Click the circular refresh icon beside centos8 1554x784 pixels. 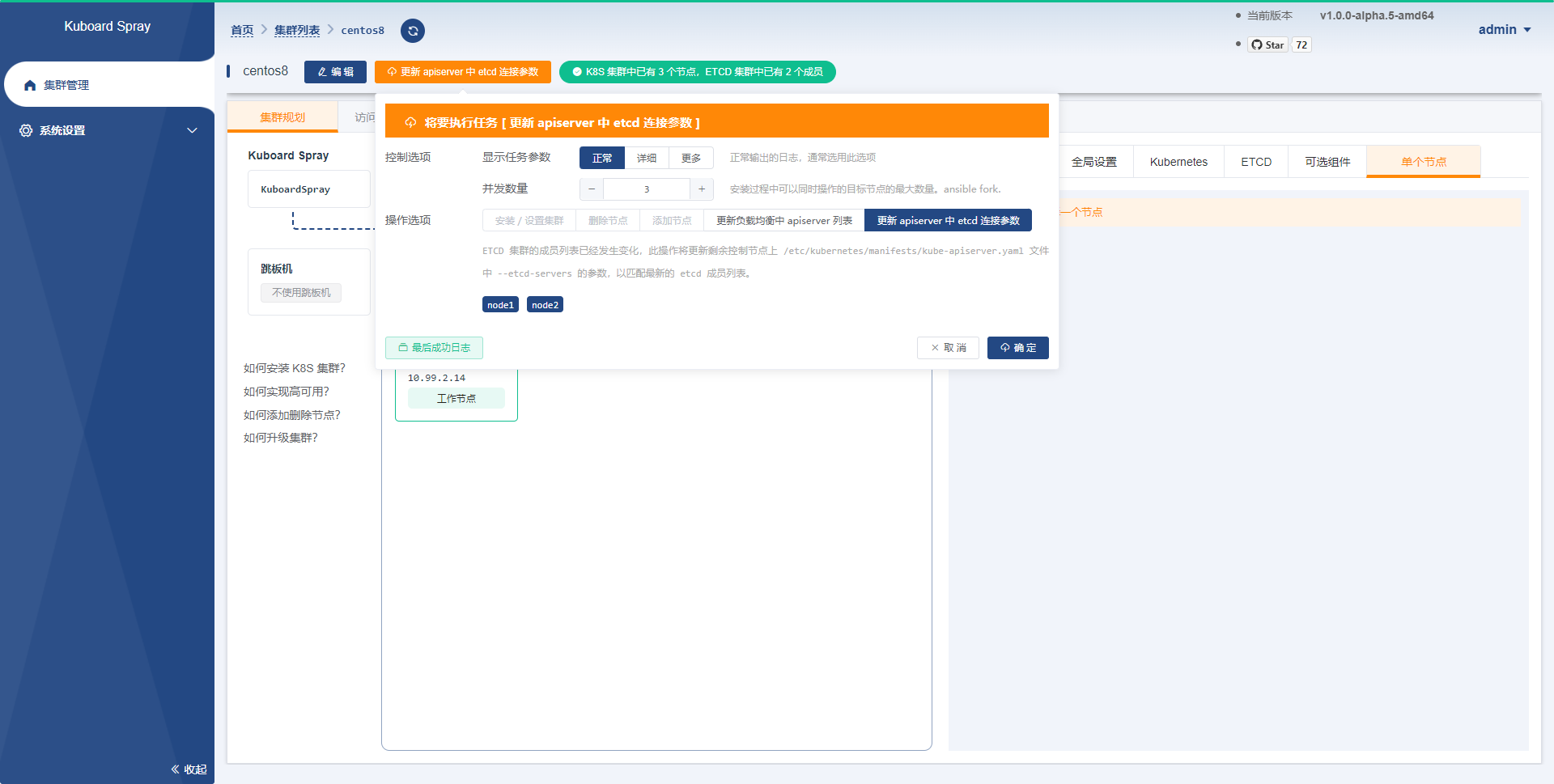(x=413, y=31)
